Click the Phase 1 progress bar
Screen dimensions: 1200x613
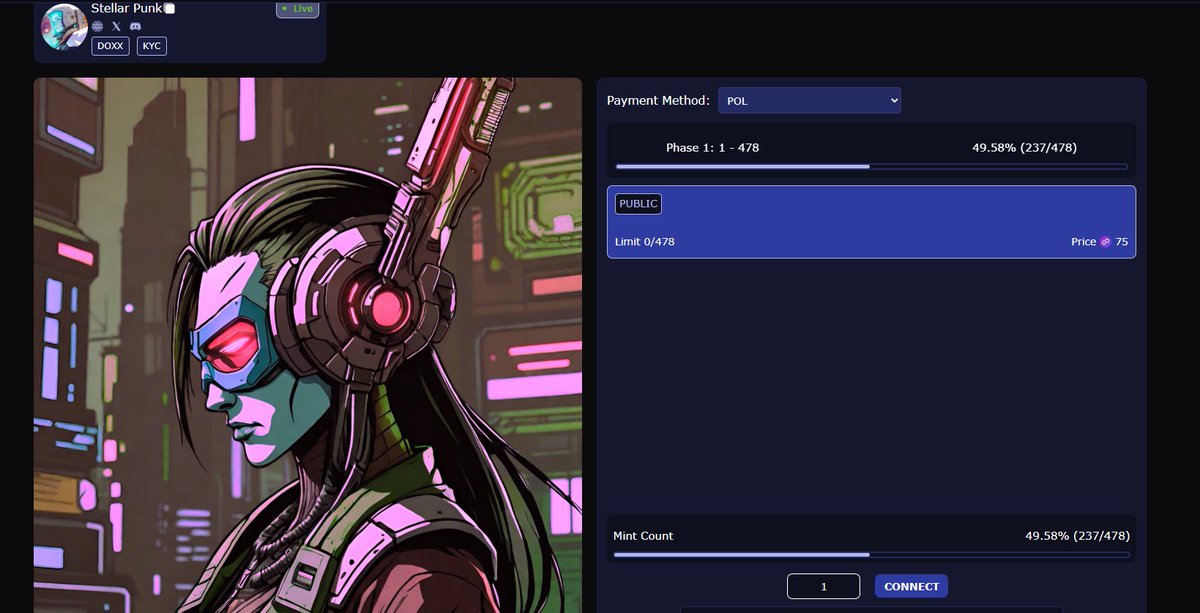point(871,167)
